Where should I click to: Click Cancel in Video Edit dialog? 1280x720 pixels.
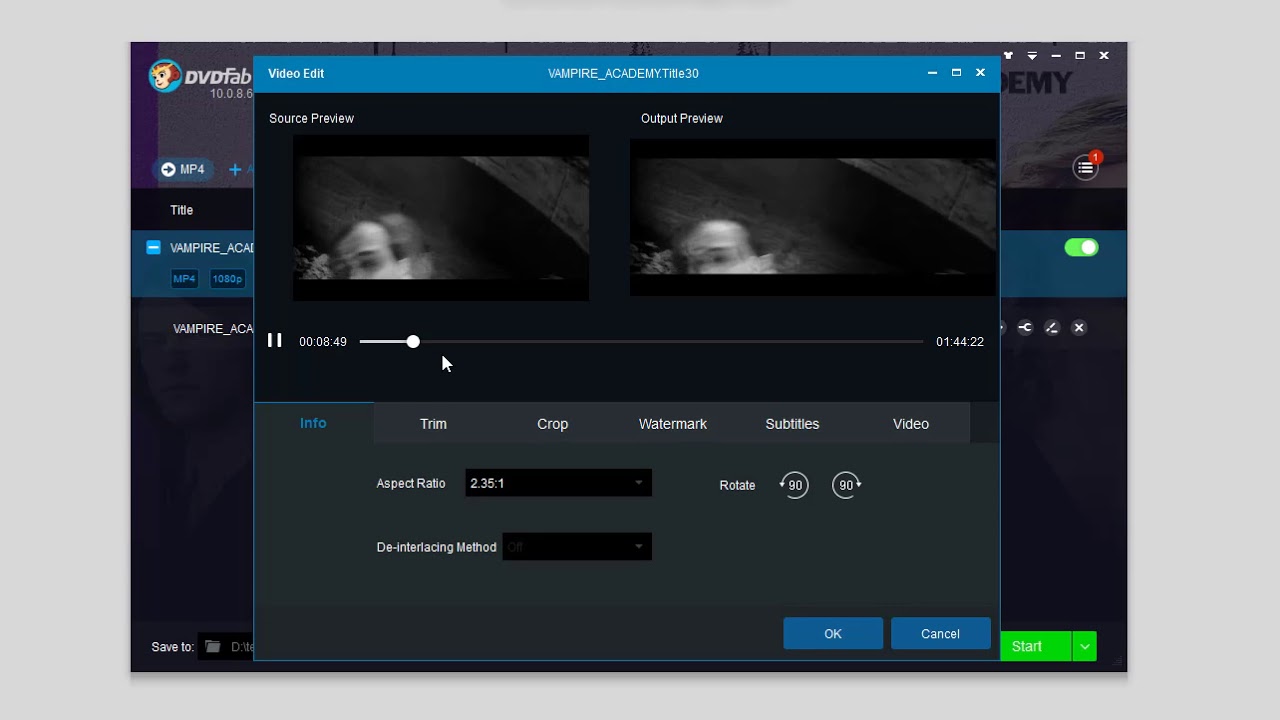(940, 634)
